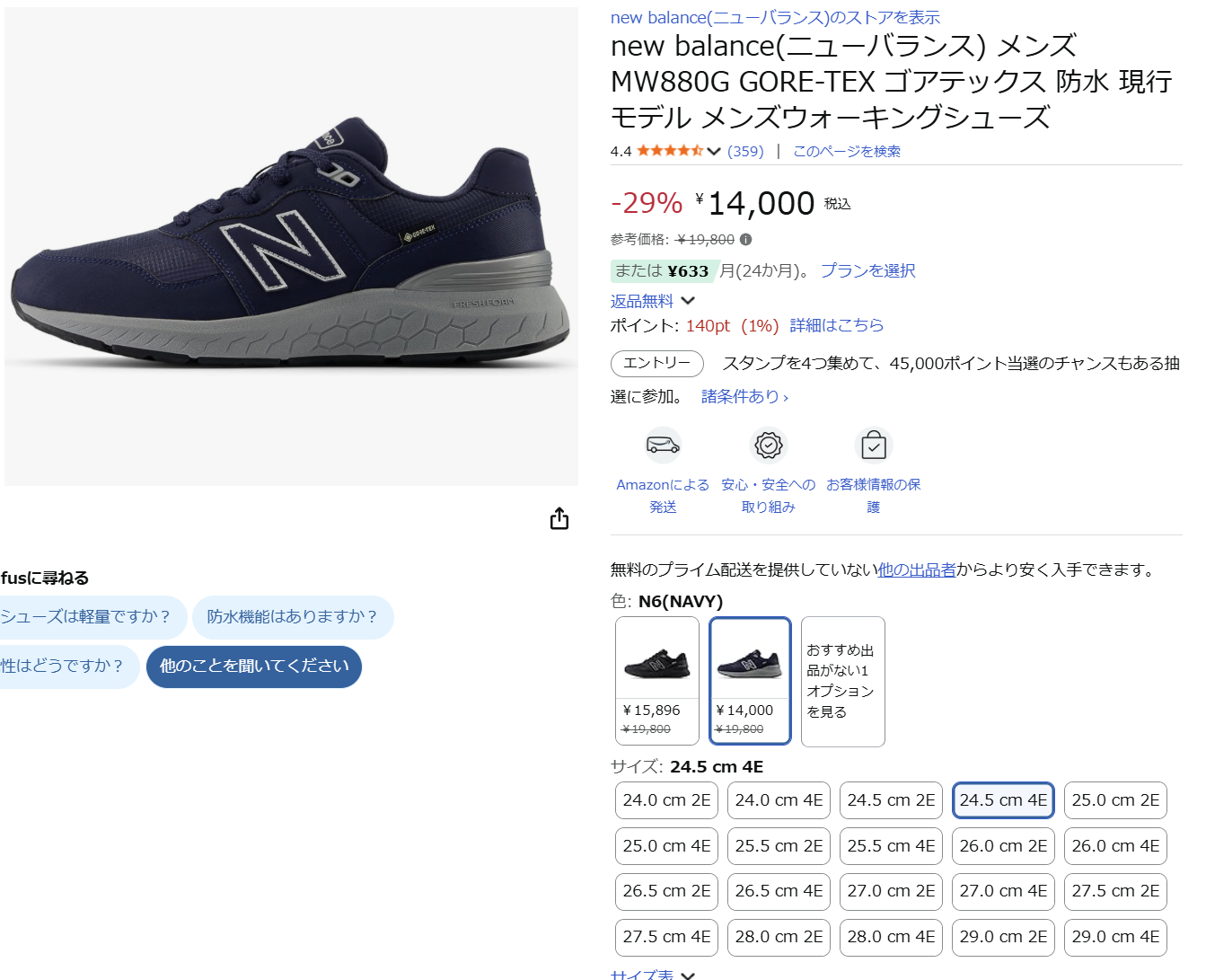Select size 24.0 cm 2E
1206x980 pixels.
coord(666,800)
